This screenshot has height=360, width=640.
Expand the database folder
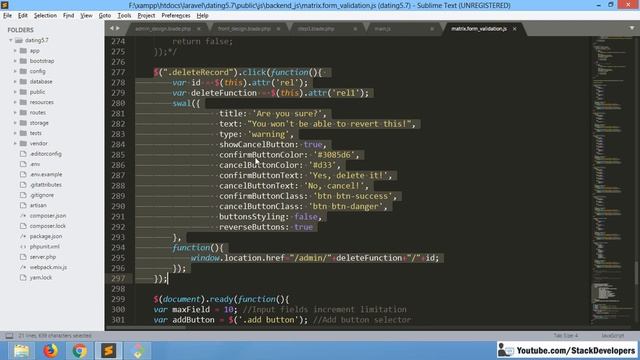[x=15, y=82]
